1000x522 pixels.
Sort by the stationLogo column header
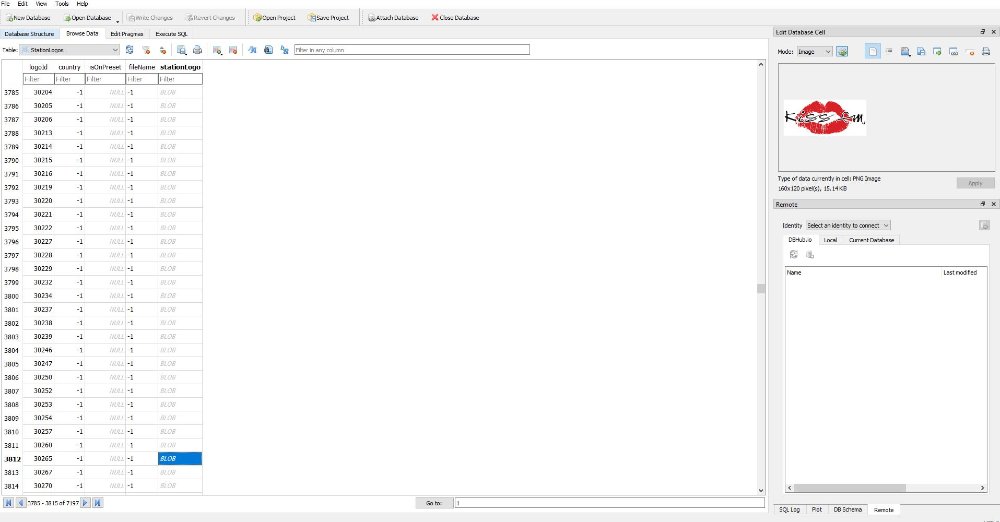pyautogui.click(x=180, y=67)
